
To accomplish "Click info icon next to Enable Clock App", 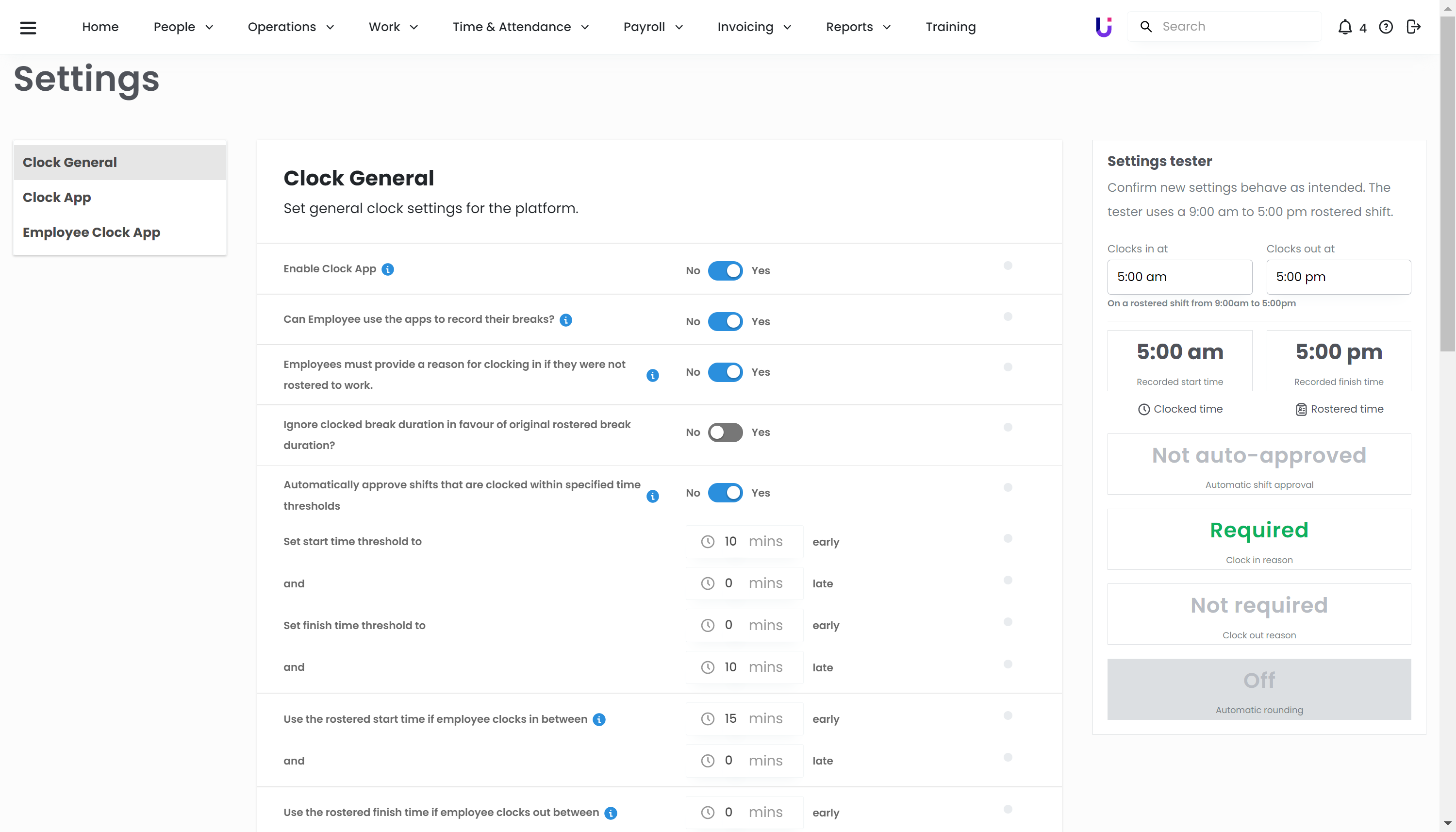I will click(388, 269).
